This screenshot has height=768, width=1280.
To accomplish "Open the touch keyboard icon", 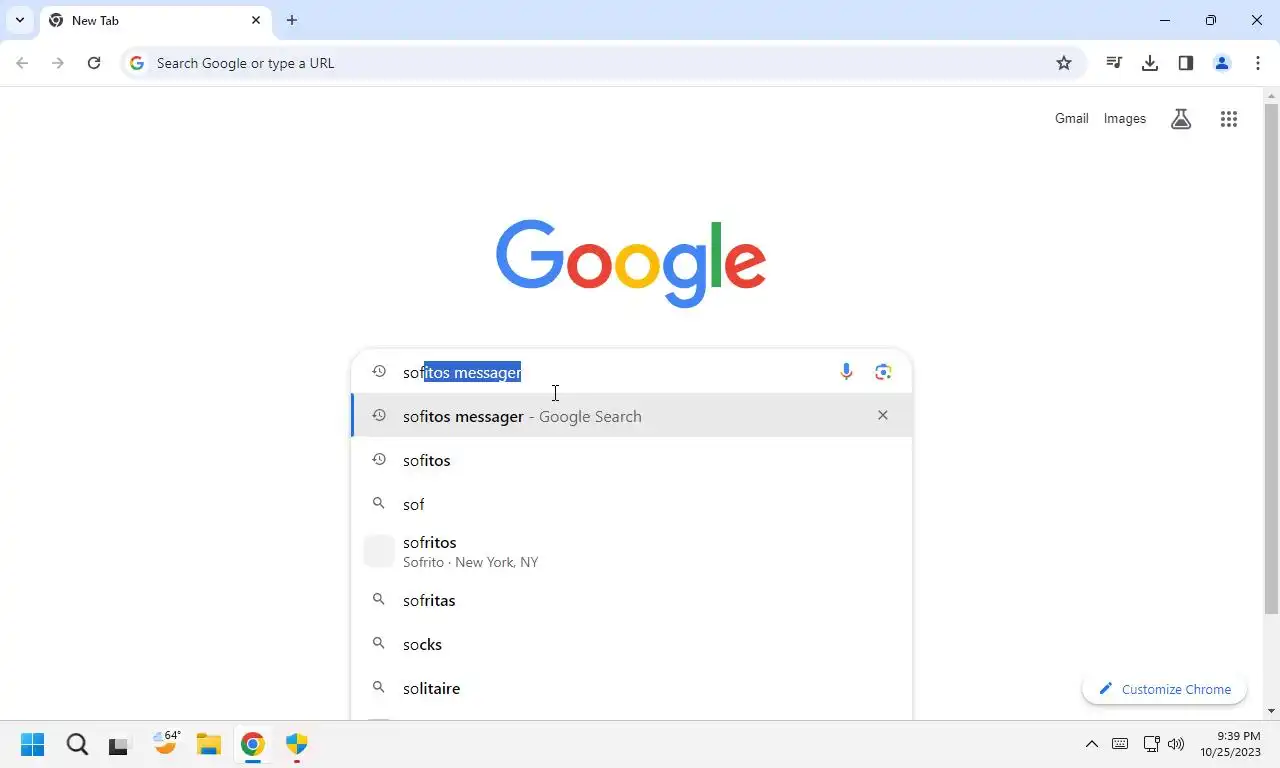I will 1120,744.
